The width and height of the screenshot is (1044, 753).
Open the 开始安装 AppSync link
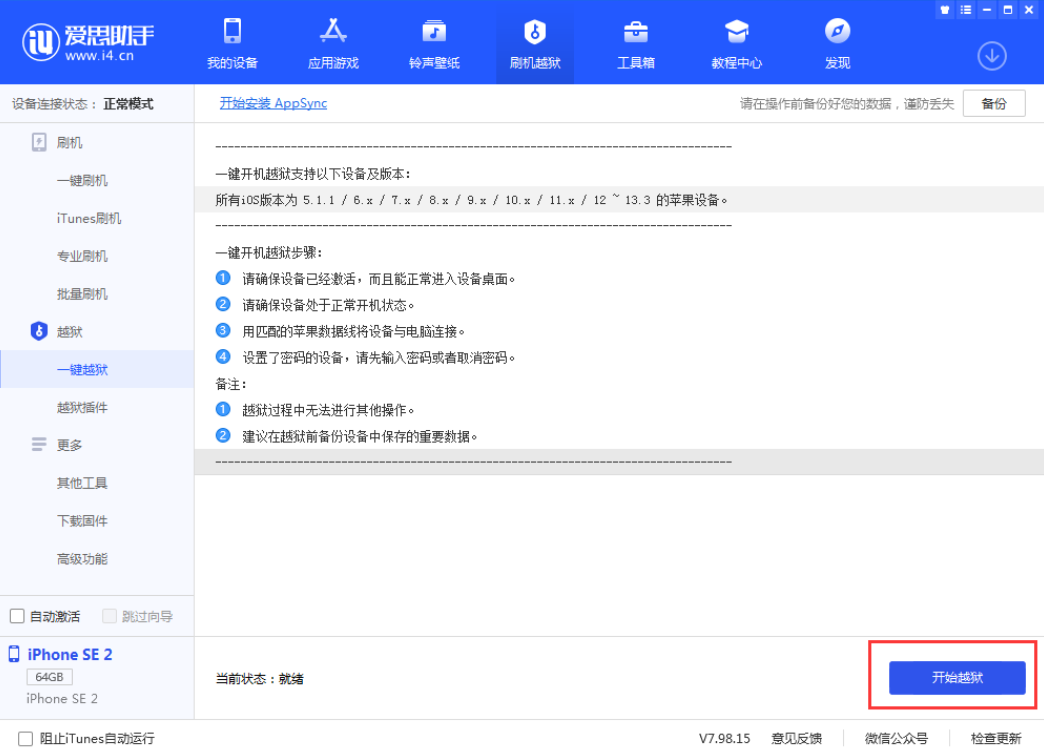point(273,103)
